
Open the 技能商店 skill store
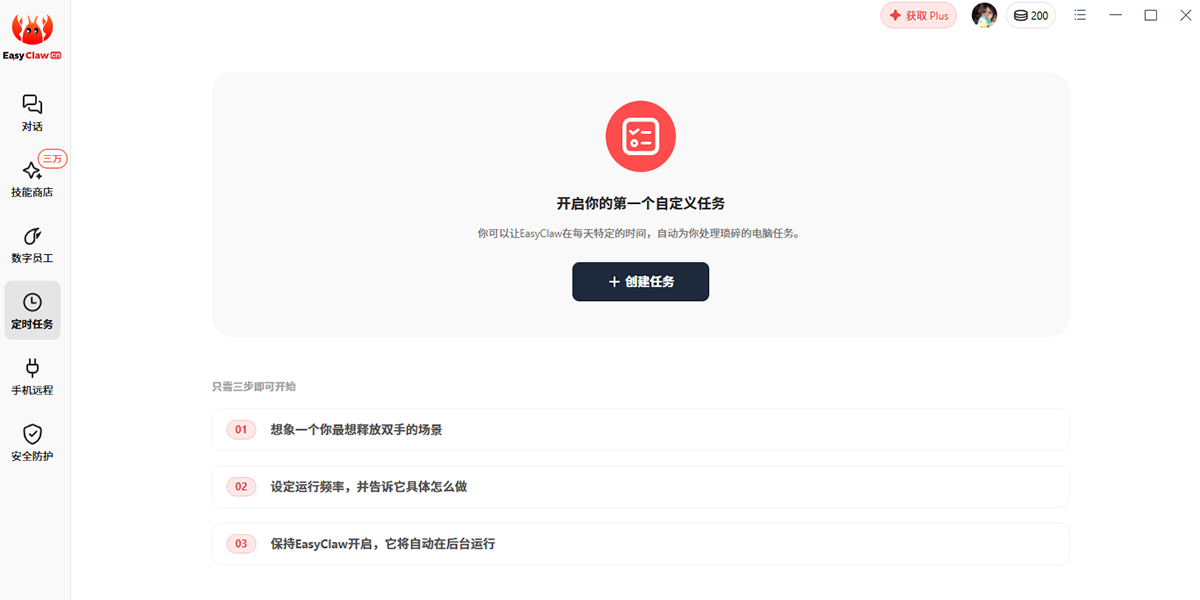click(x=32, y=179)
